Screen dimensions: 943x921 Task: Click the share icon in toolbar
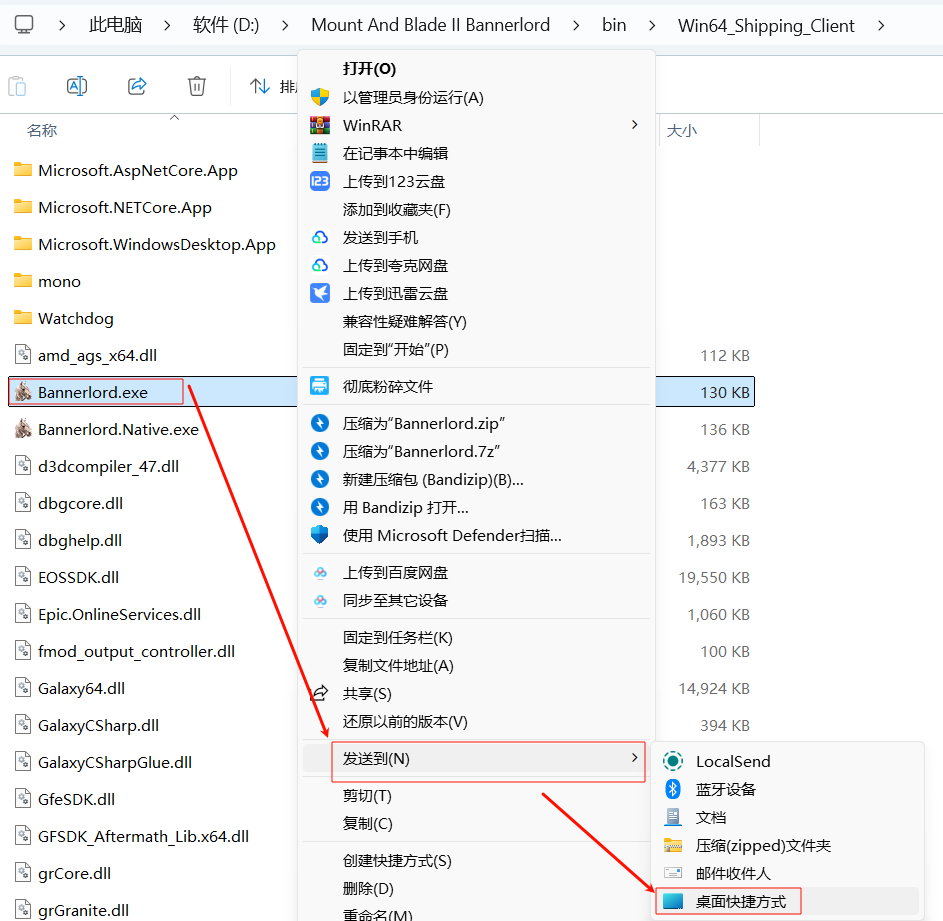click(x=137, y=86)
